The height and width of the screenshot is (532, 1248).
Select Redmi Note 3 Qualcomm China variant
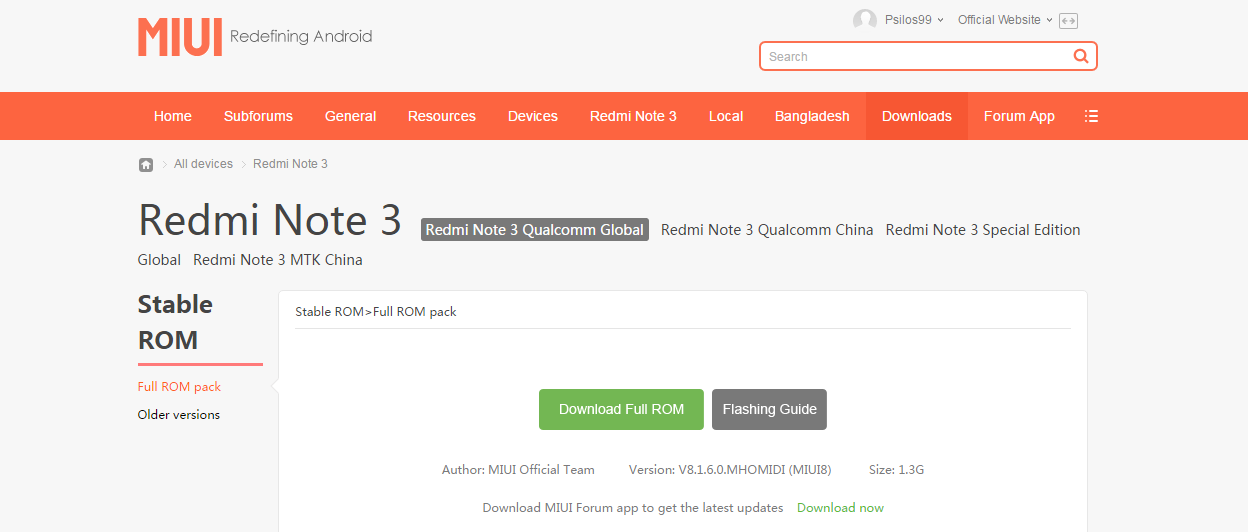tap(767, 230)
